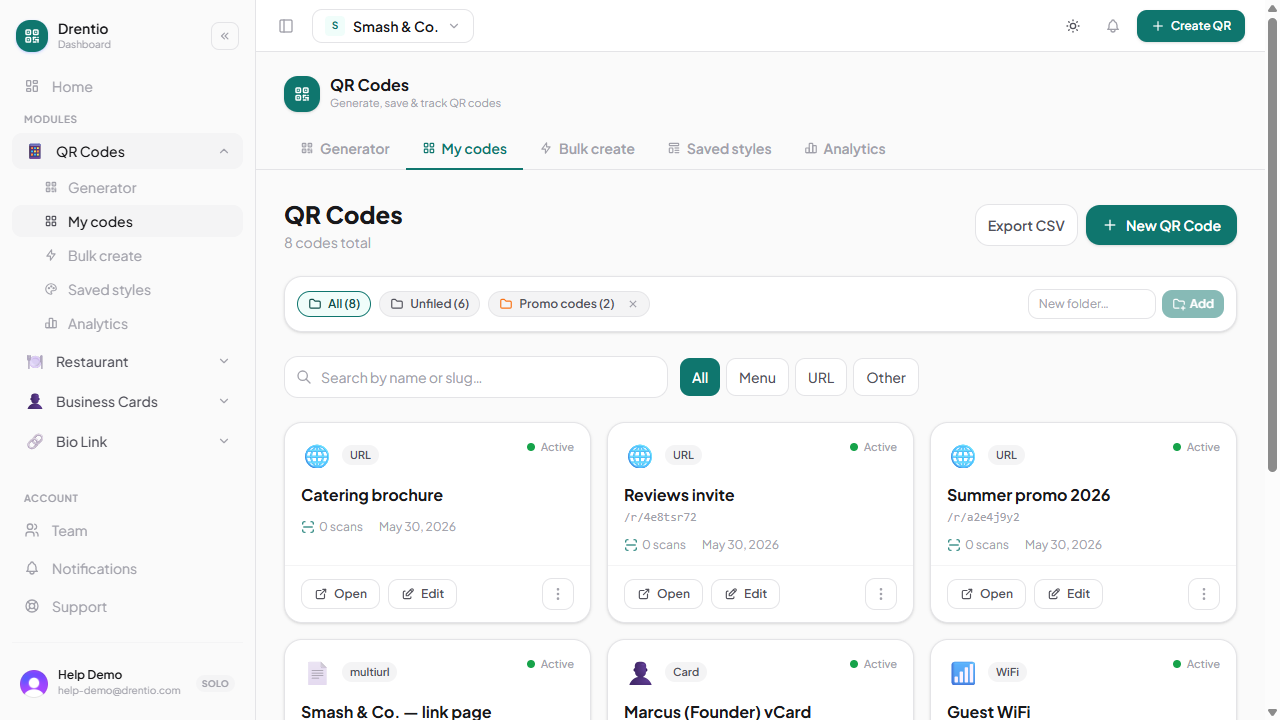Open more options for Reviews invite
Viewport: 1280px width, 720px height.
tap(881, 594)
